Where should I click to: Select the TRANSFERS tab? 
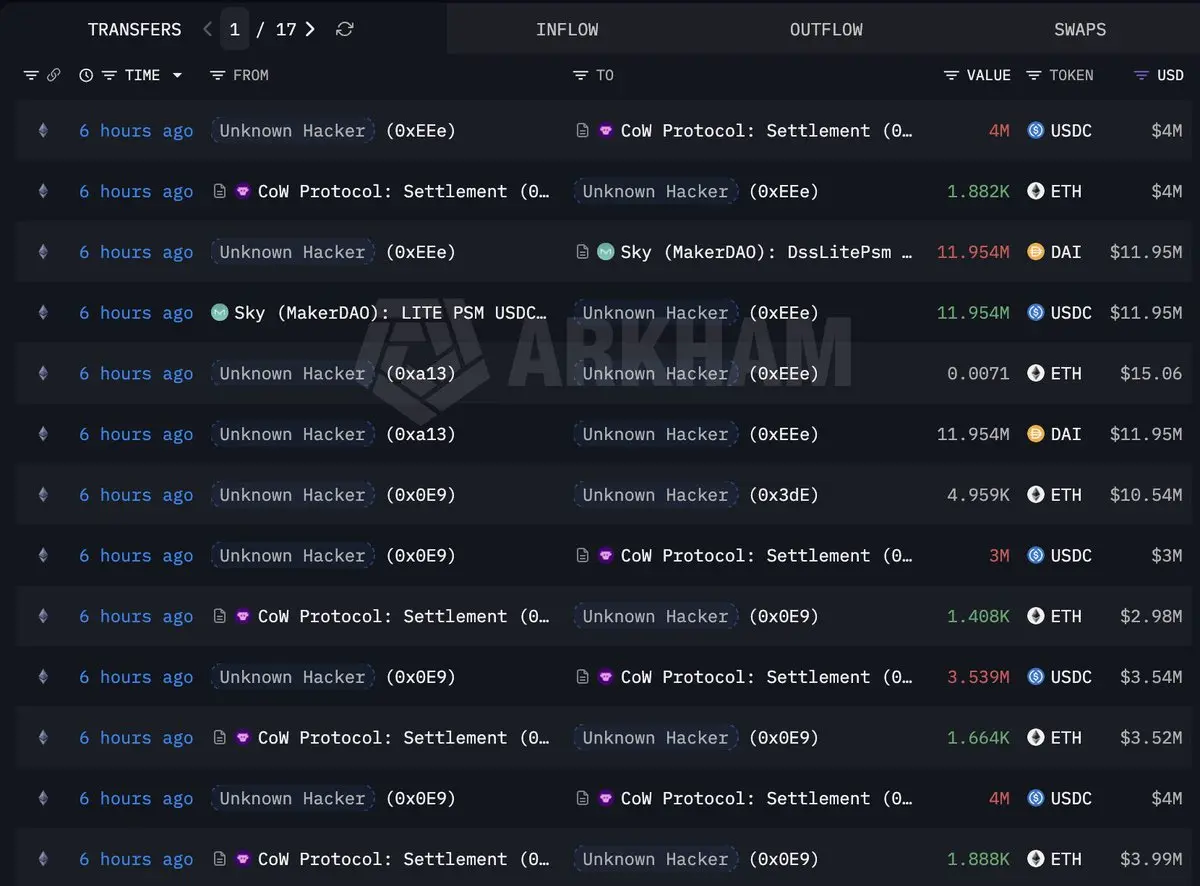[135, 29]
